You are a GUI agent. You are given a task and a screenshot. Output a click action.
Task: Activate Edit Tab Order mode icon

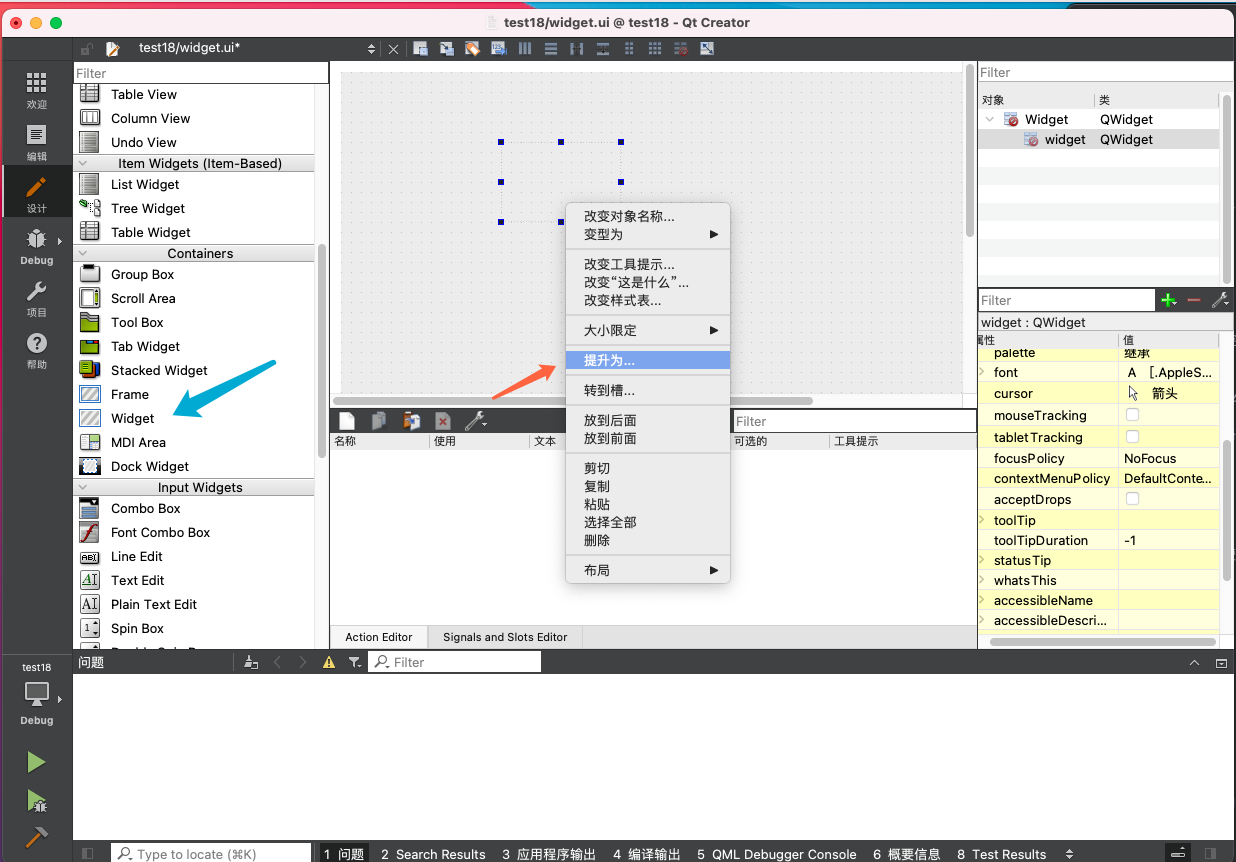pyautogui.click(x=499, y=48)
